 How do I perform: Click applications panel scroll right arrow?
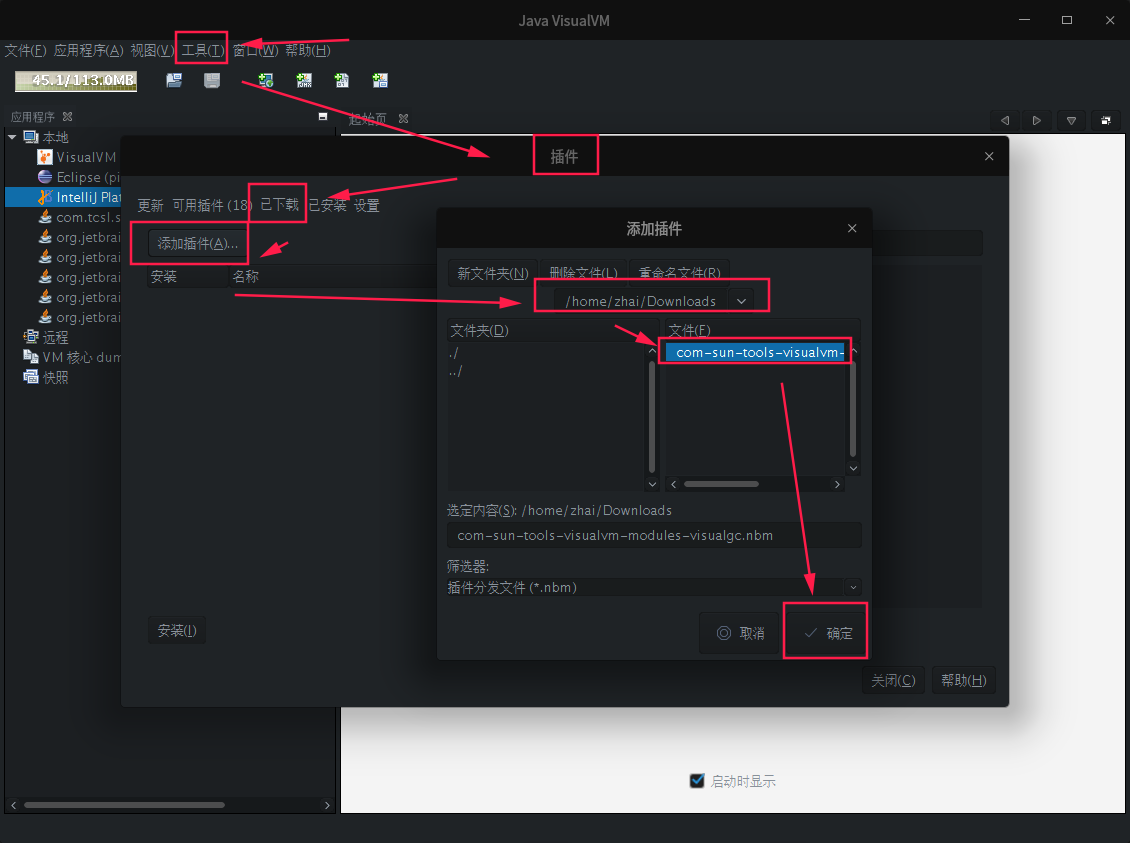click(x=327, y=805)
